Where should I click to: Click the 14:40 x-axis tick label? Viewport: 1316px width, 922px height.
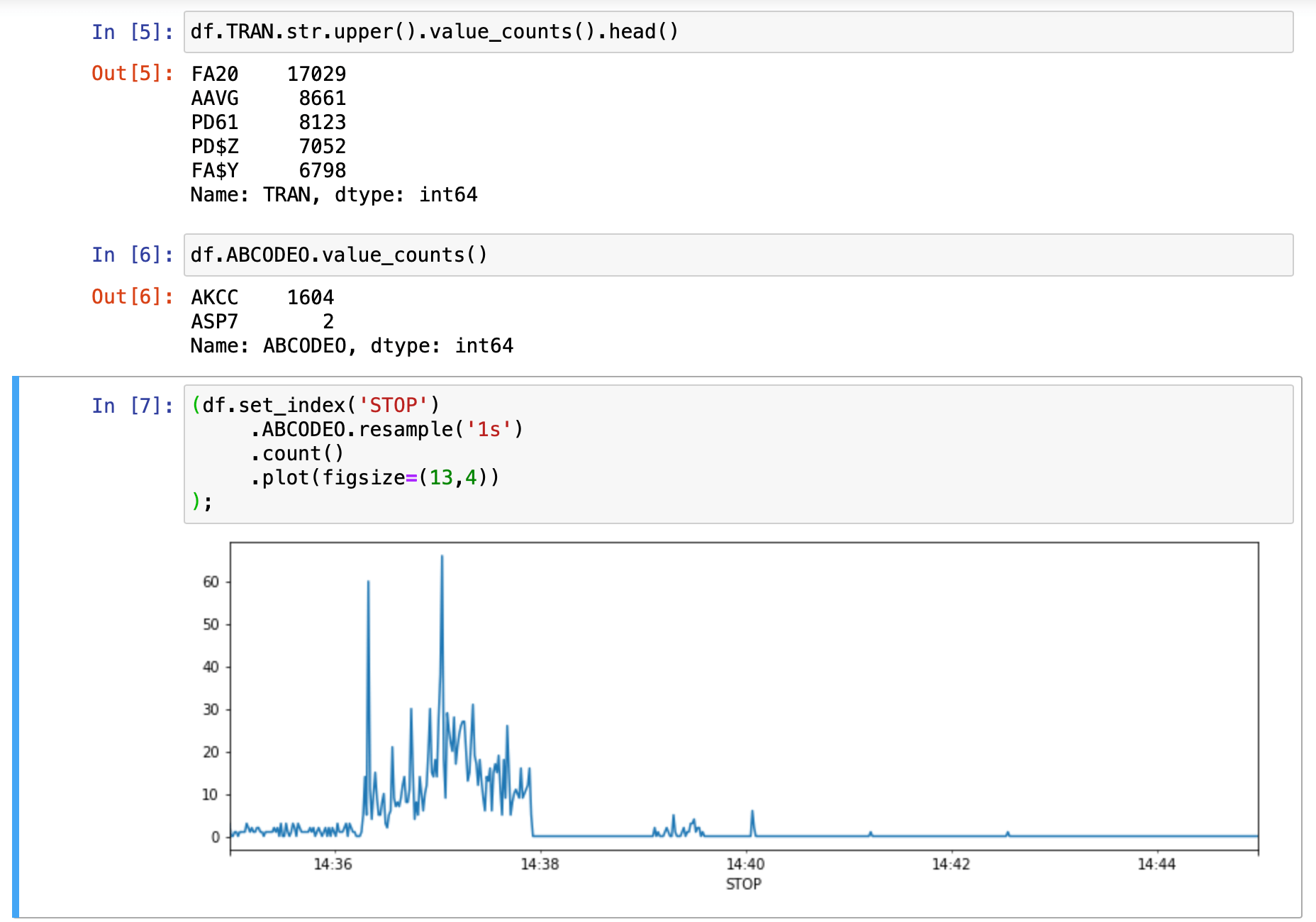(745, 864)
